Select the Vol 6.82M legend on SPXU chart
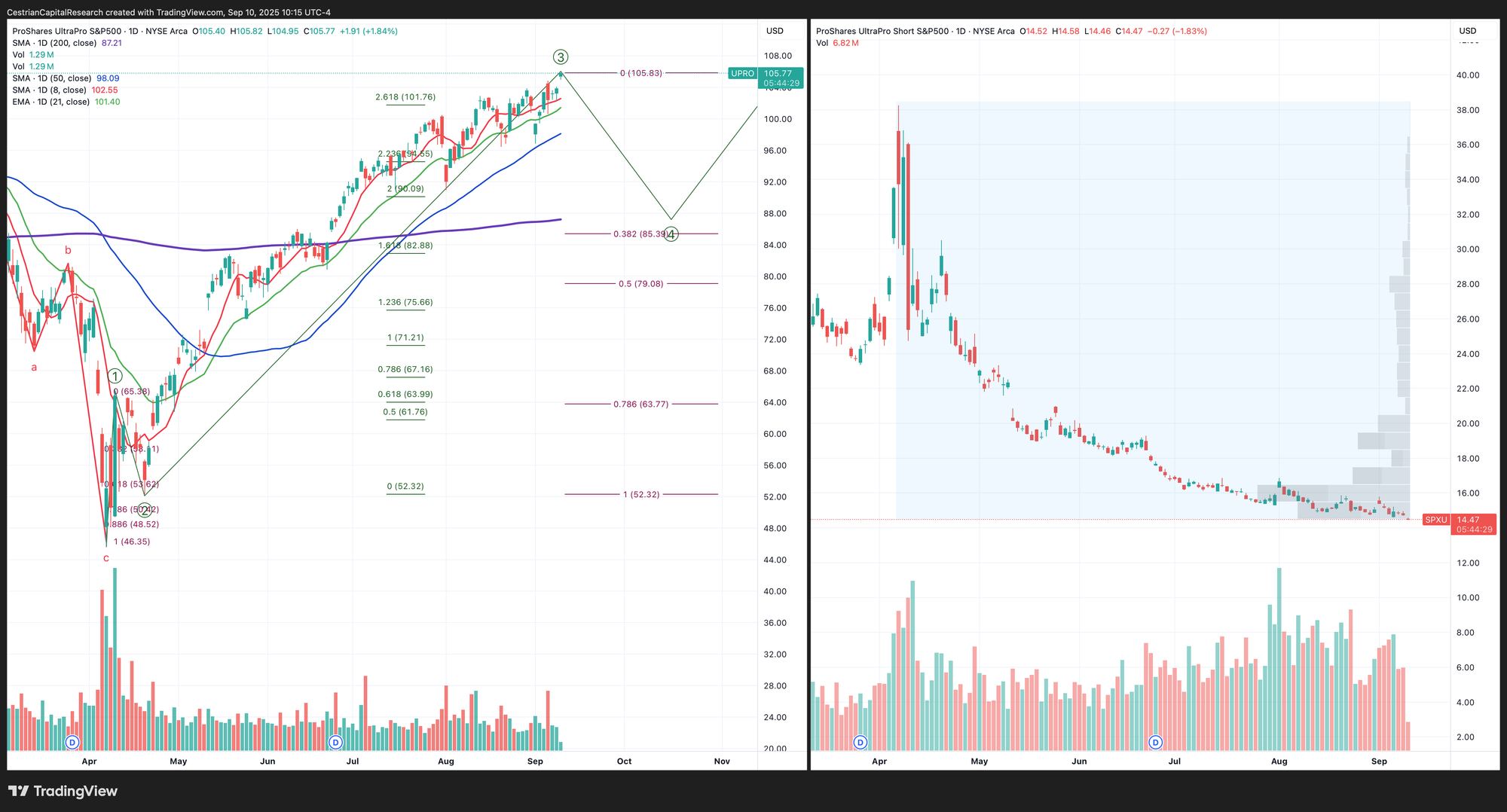 click(837, 43)
